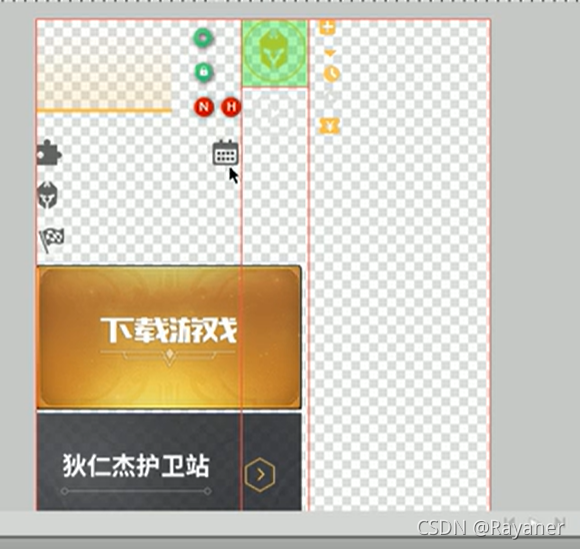
Task: Click the small orange down triangle
Action: click(x=329, y=53)
